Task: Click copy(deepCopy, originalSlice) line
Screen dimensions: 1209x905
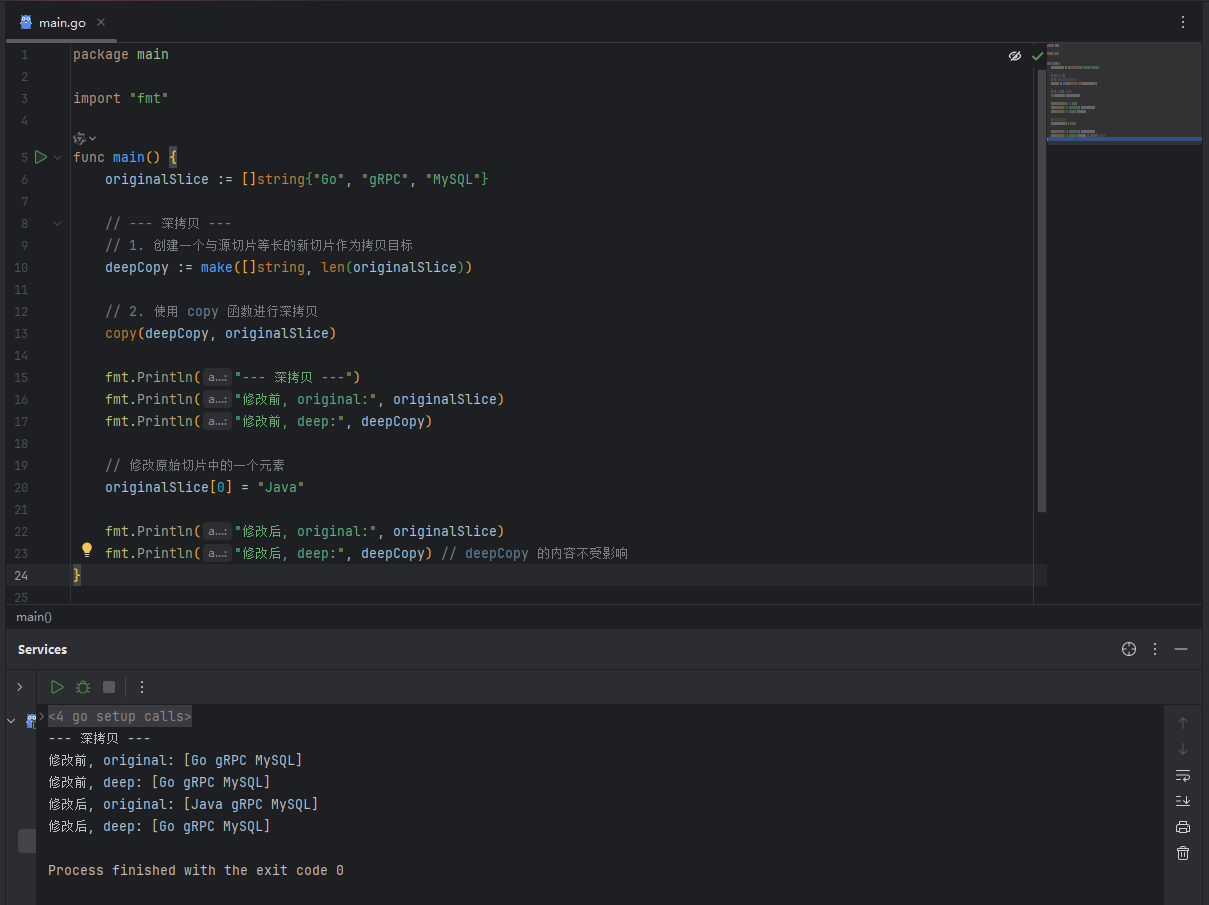Action: click(221, 333)
